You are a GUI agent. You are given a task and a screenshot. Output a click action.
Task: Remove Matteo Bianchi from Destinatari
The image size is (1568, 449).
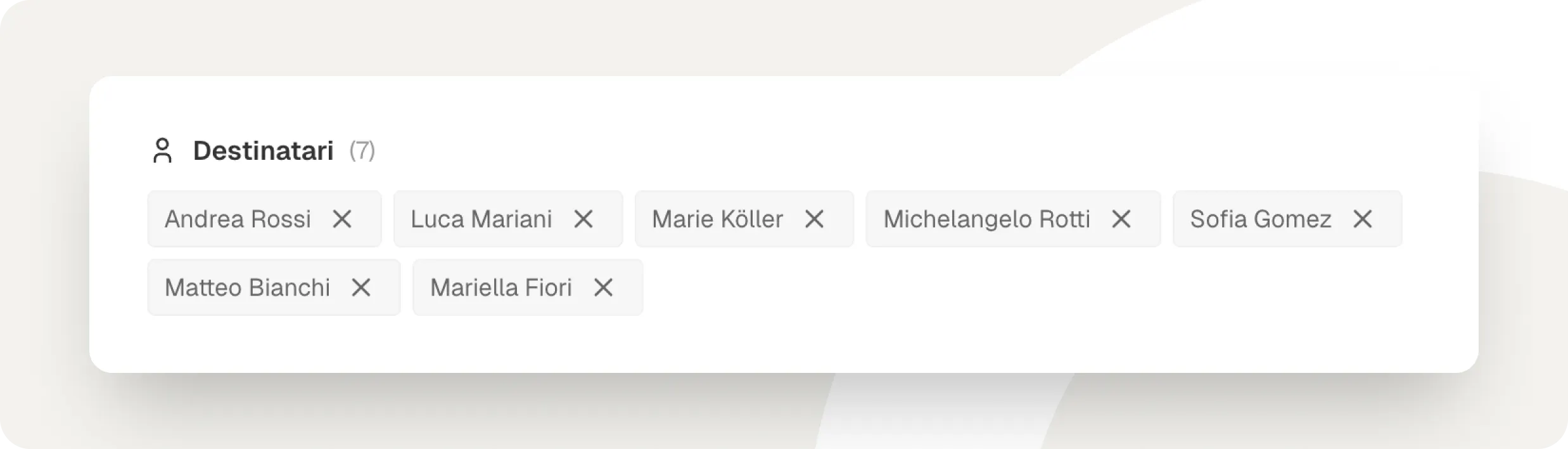click(x=361, y=288)
